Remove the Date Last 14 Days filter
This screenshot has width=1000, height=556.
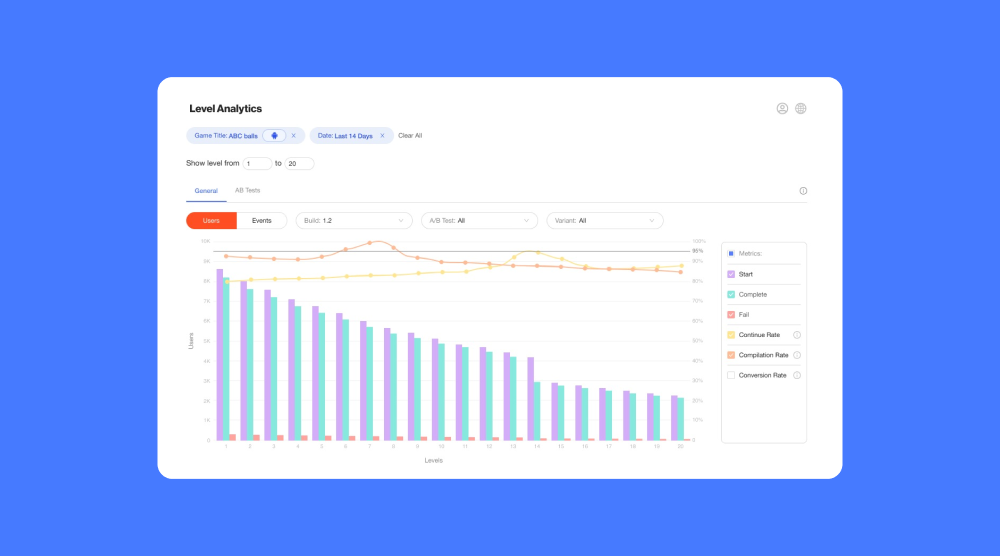coord(382,136)
